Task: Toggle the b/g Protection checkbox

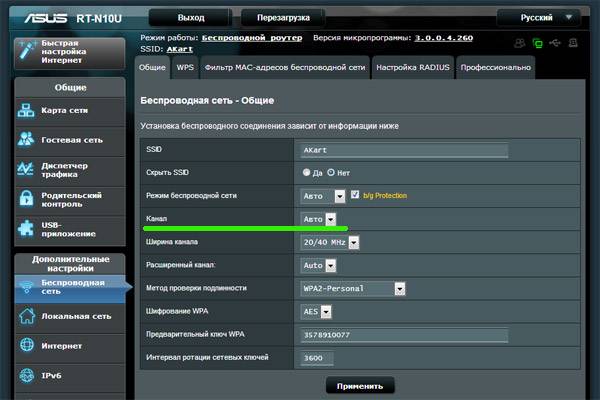Action: [x=355, y=194]
